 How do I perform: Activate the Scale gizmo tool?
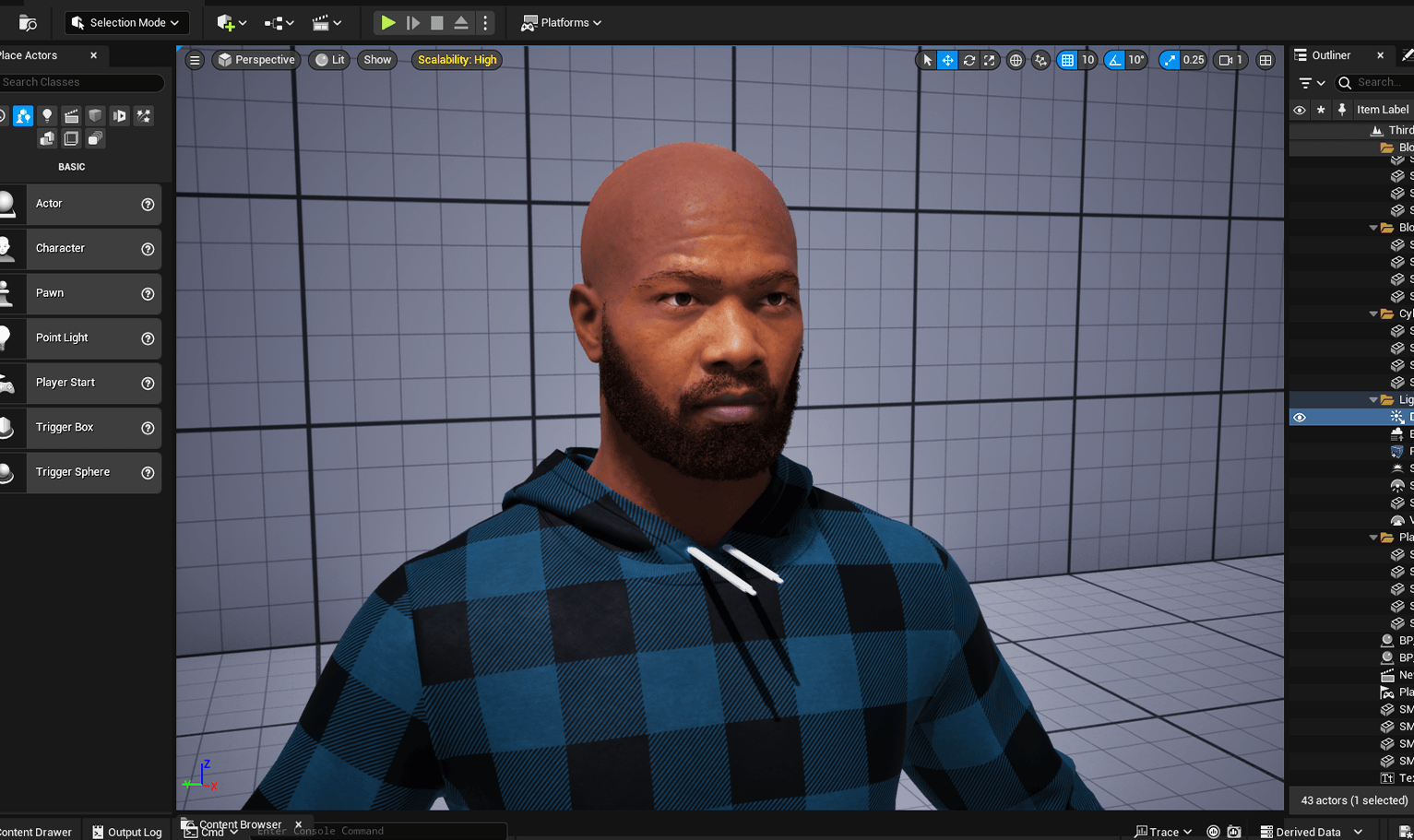990,60
